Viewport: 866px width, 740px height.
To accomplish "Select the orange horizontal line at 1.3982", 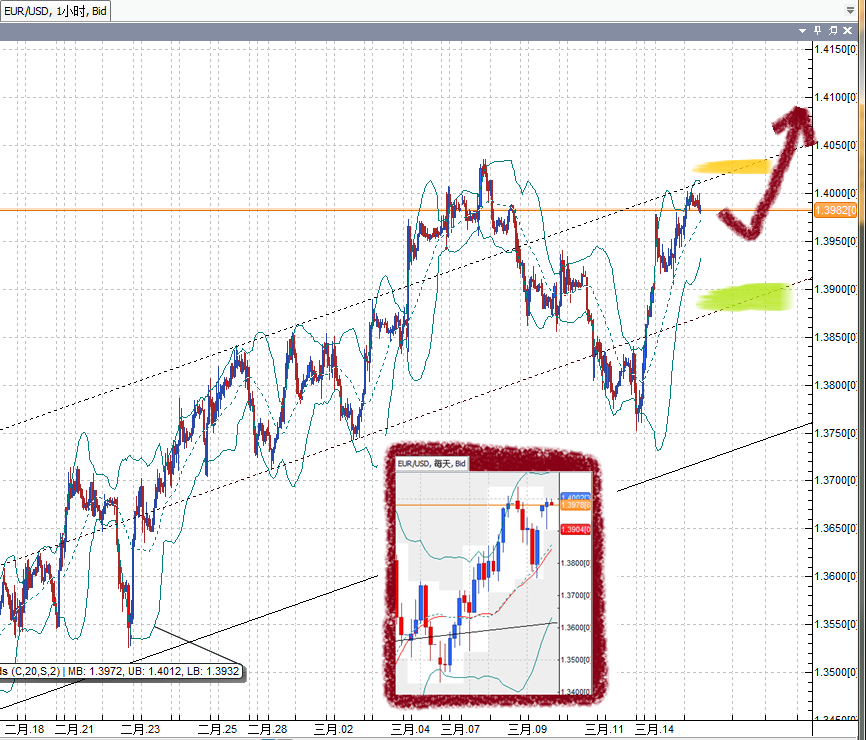I will [x=300, y=211].
